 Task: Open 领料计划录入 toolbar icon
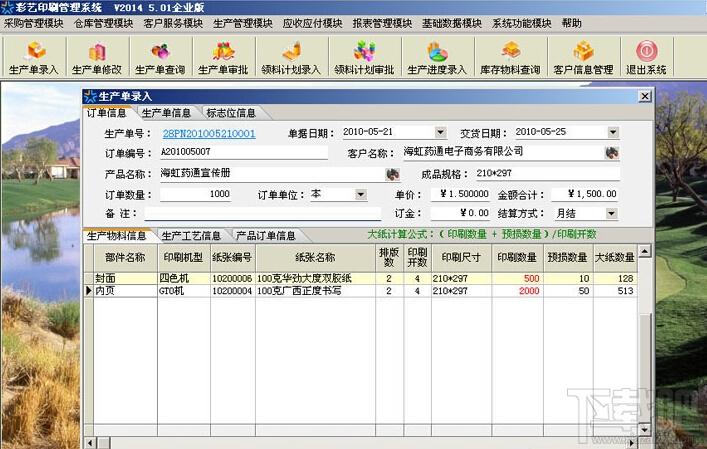pyautogui.click(x=291, y=57)
